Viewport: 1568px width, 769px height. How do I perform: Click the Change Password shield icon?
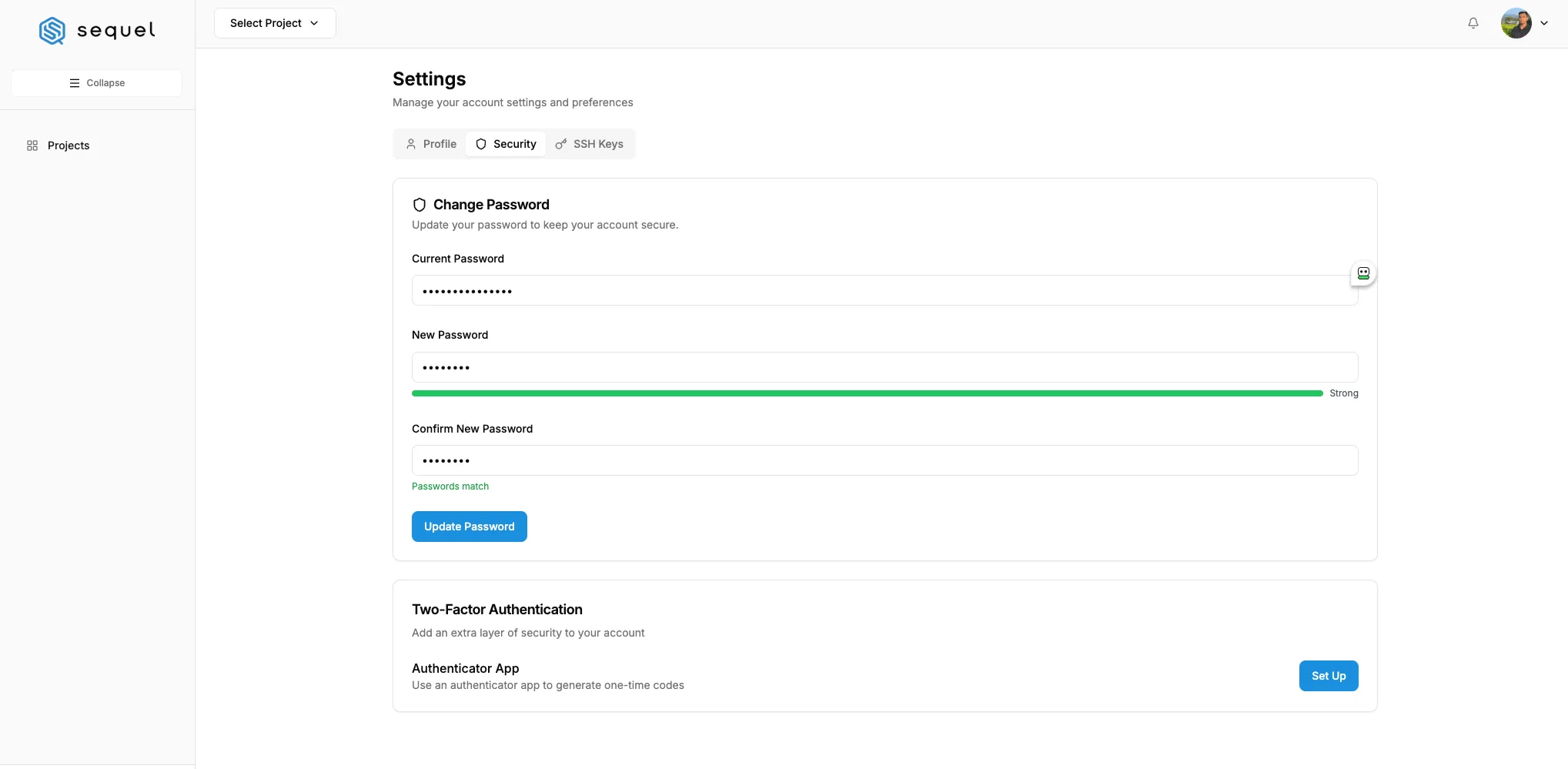pos(420,205)
